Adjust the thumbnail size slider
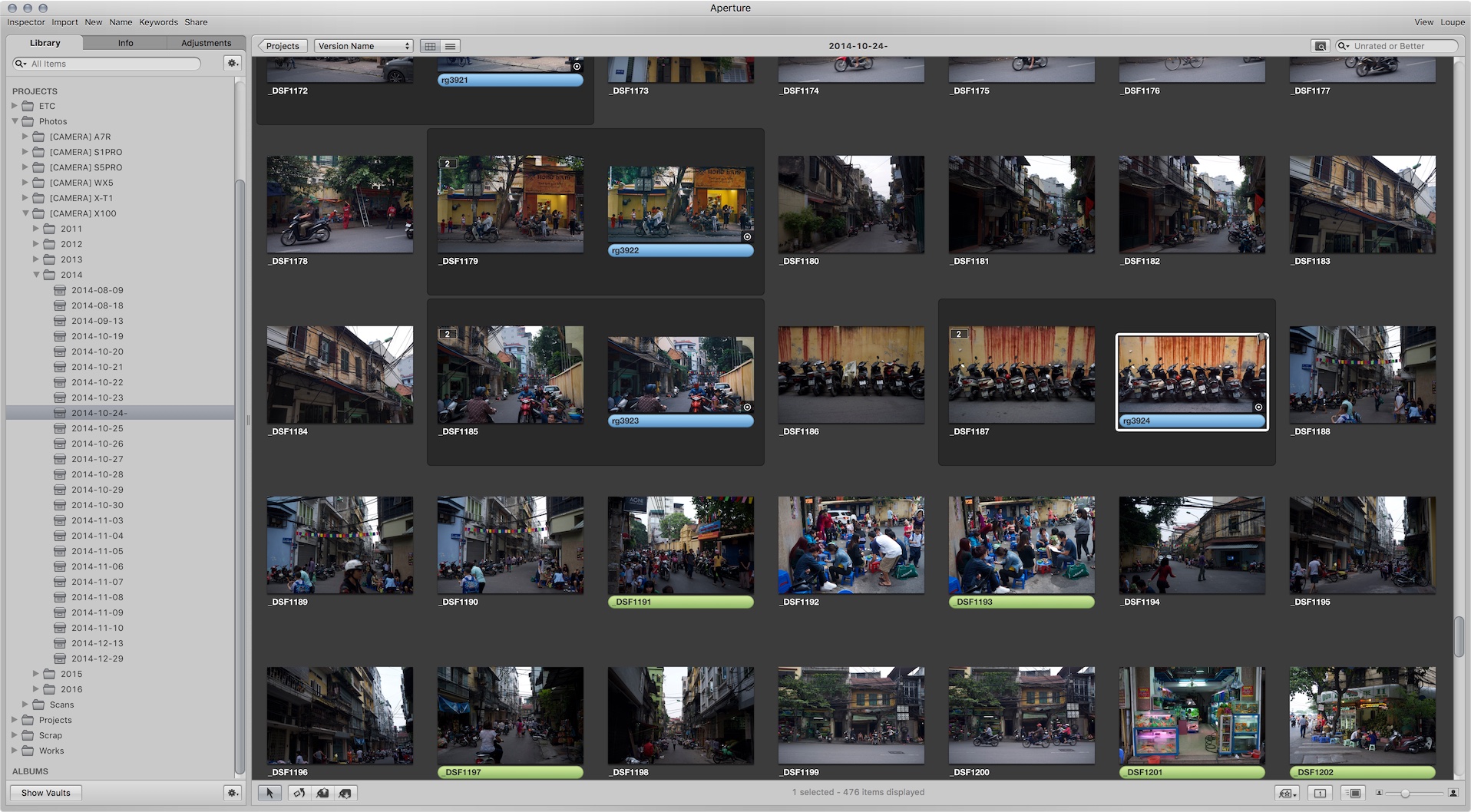Screen dimensions: 1471x812 1404,793
